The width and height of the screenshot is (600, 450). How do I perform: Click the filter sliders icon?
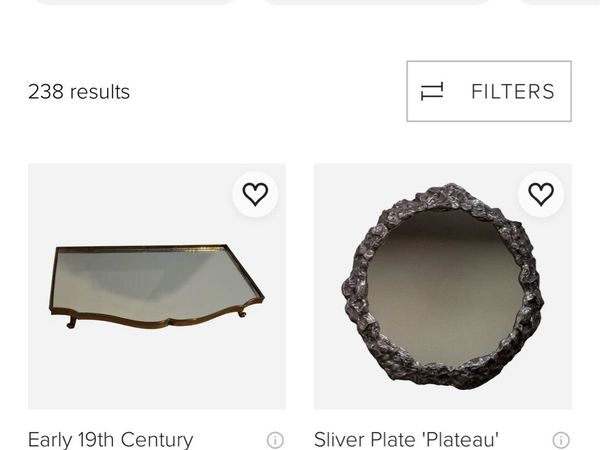coord(432,92)
